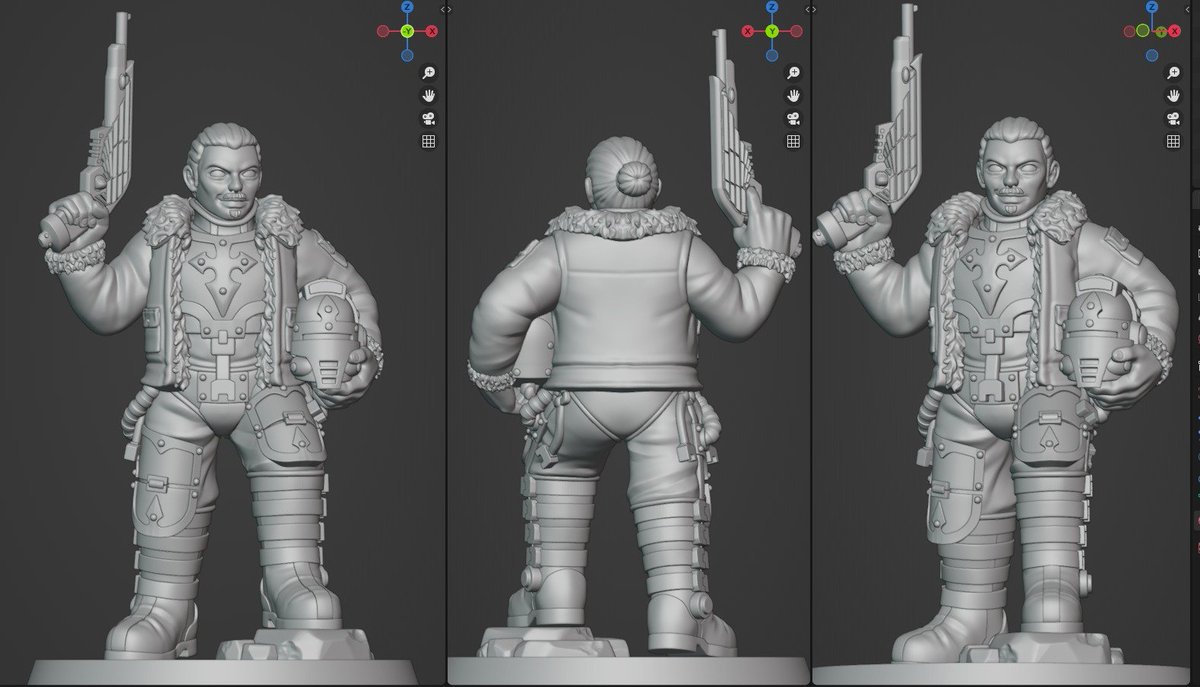This screenshot has height=687, width=1200.
Task: Expand middle viewport sidebar arrow
Action: tap(808, 9)
